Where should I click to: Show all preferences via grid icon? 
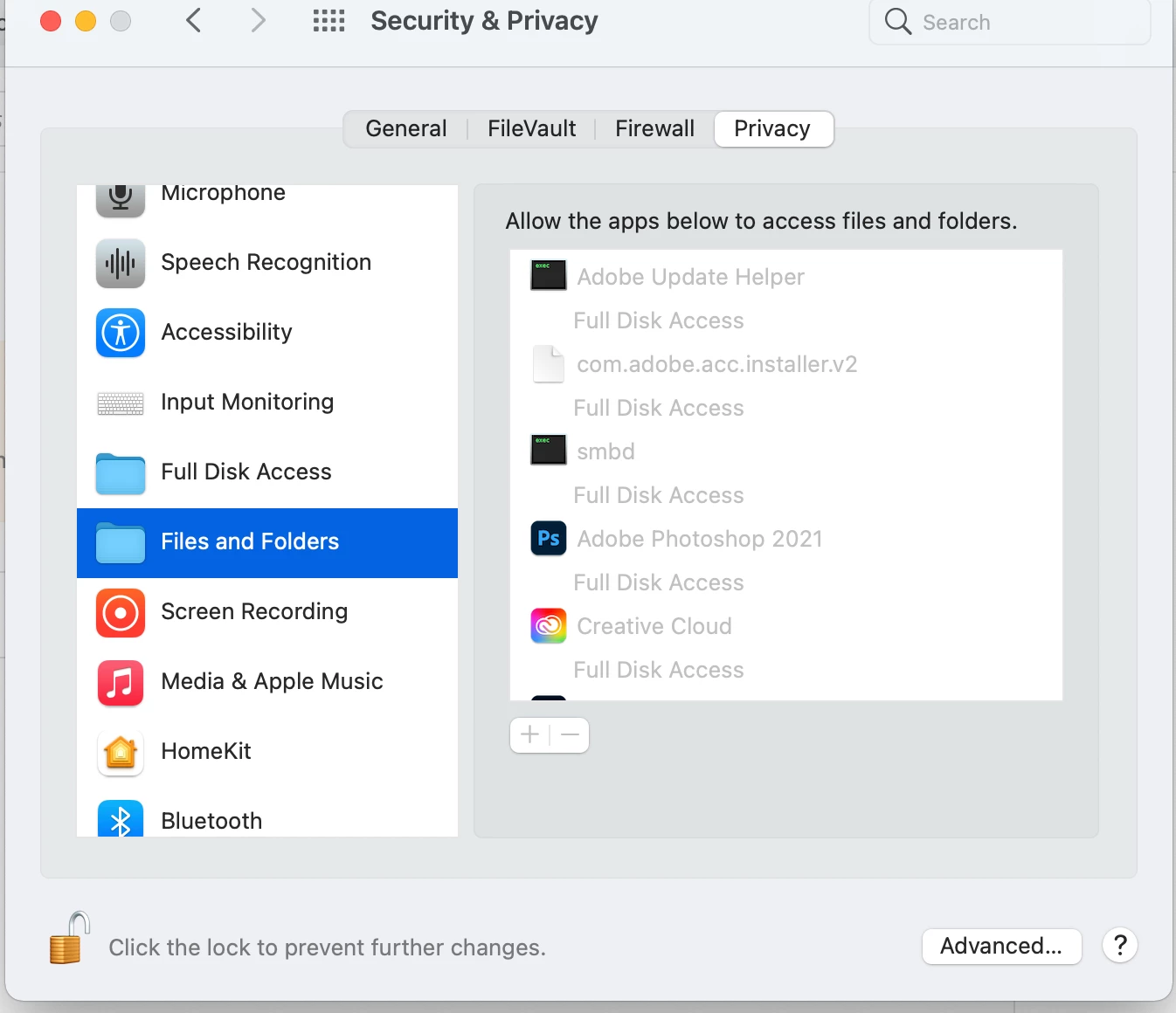[x=329, y=21]
